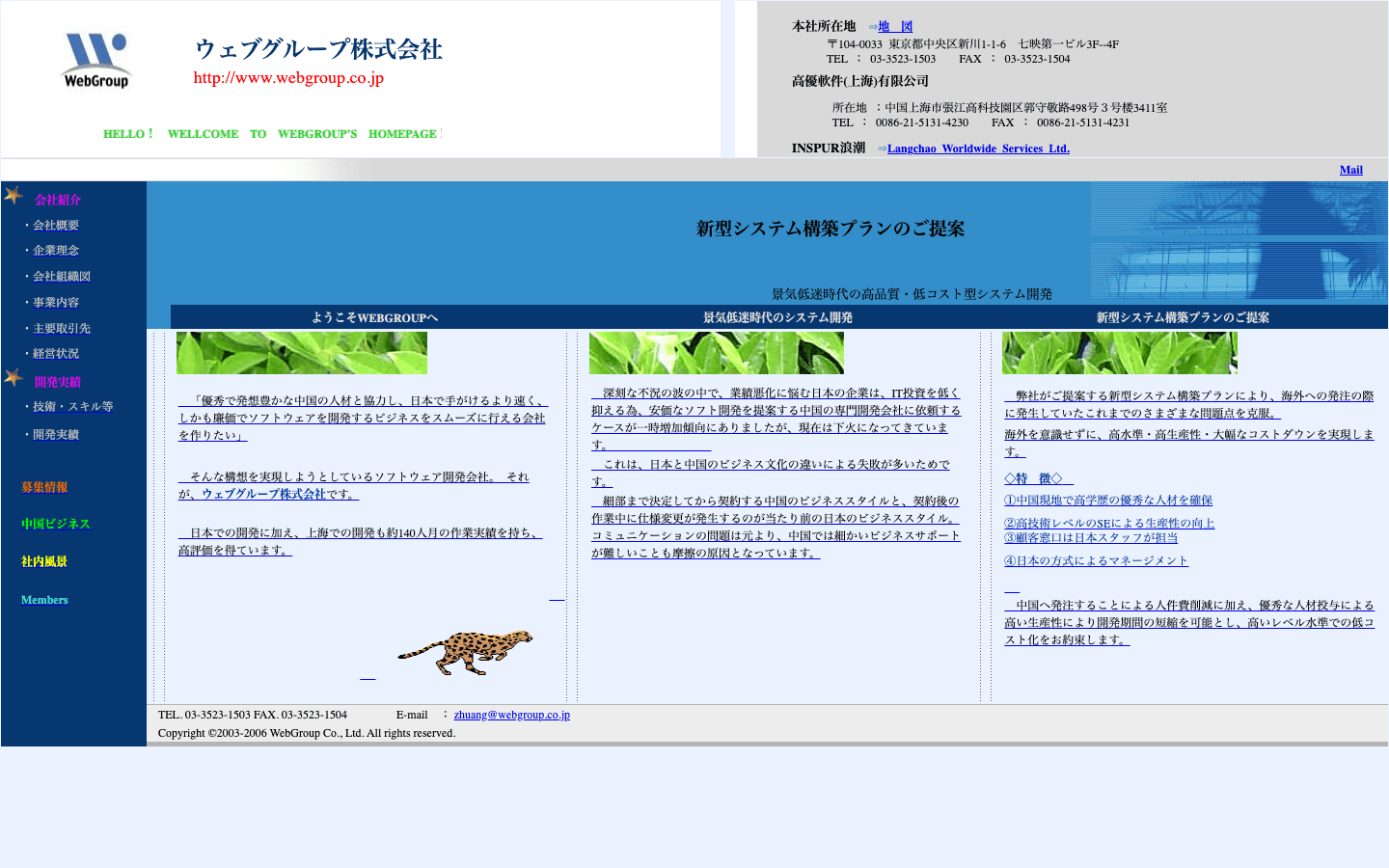Click the Copyright ©2003-2006 WebGroup footer text

(x=307, y=733)
